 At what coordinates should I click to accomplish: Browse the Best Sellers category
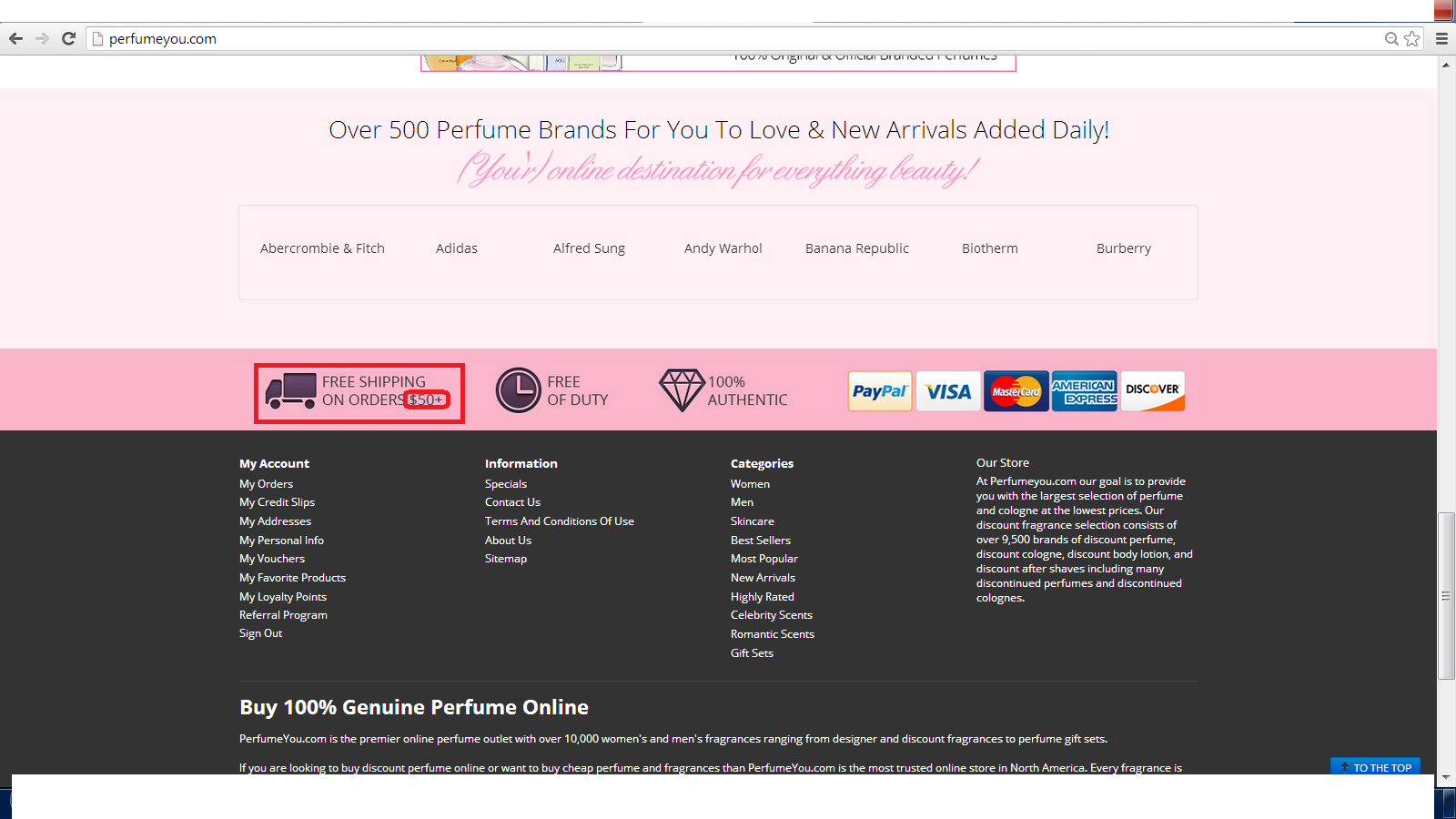coord(761,541)
